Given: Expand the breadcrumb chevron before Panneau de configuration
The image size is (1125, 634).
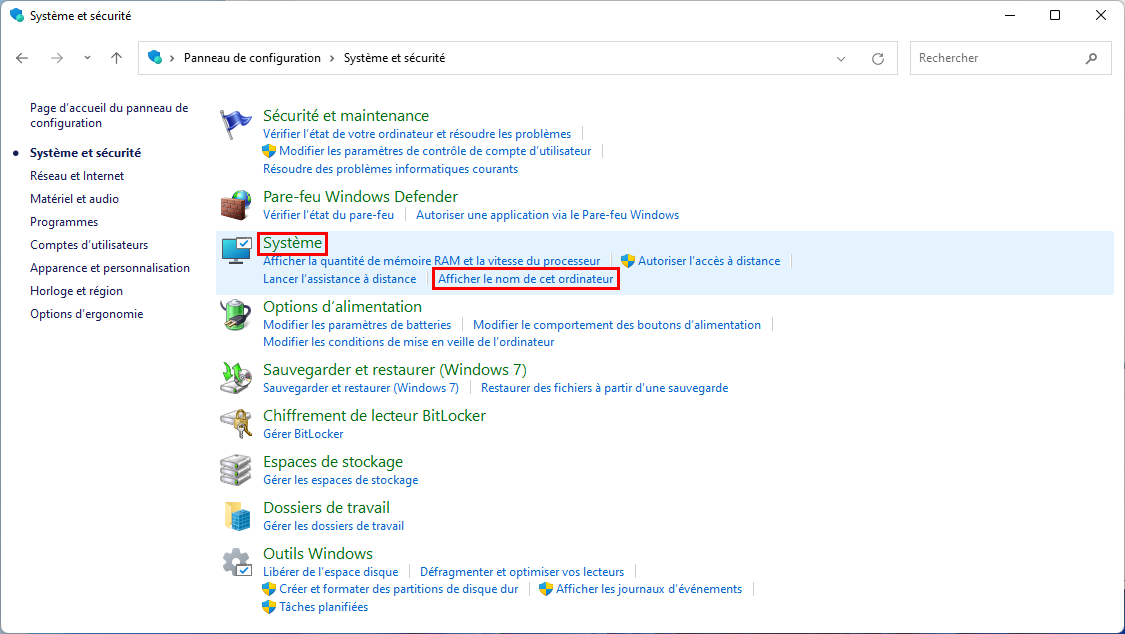Looking at the screenshot, I should click(172, 58).
